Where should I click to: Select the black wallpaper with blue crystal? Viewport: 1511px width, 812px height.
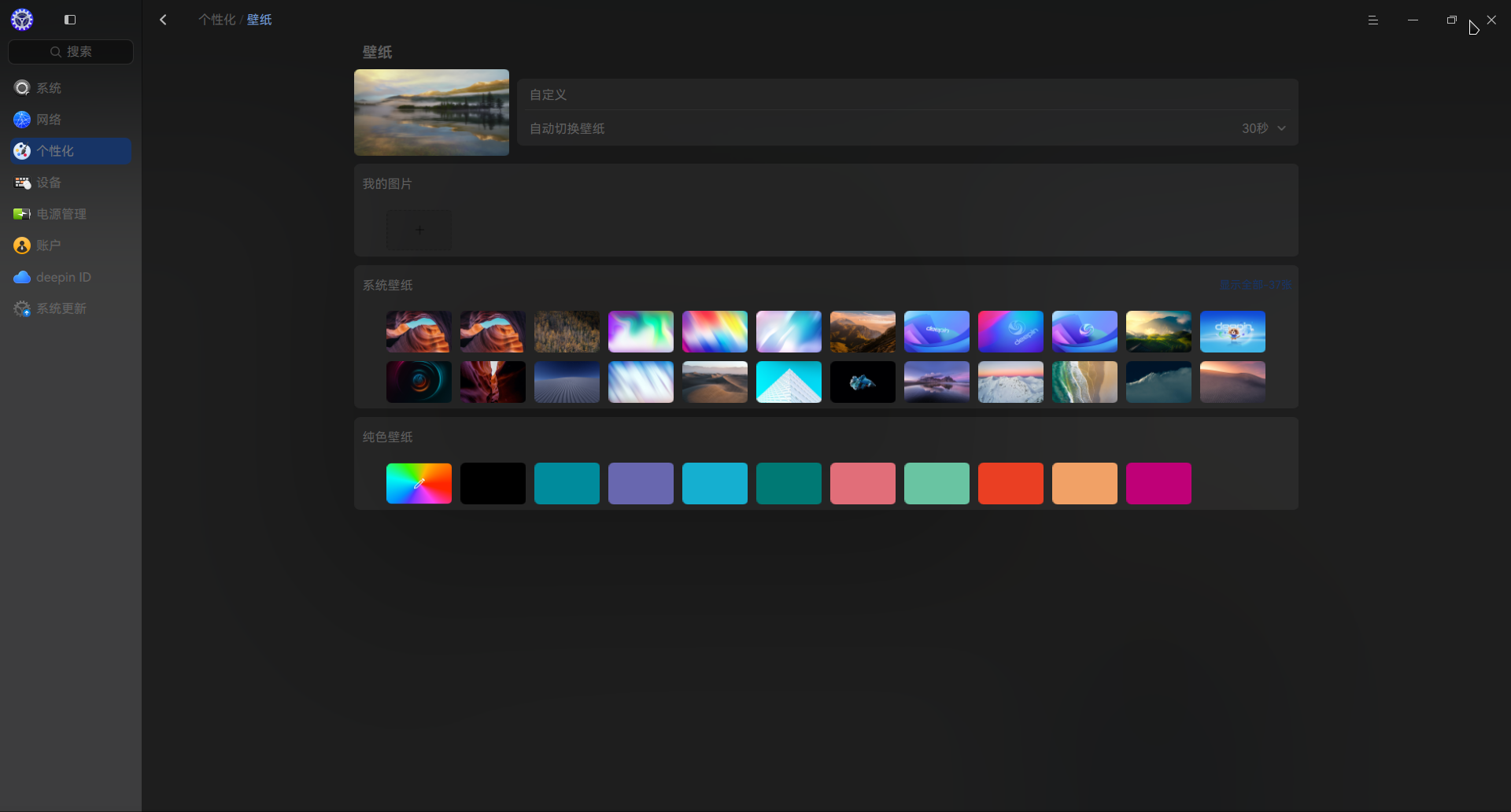863,382
